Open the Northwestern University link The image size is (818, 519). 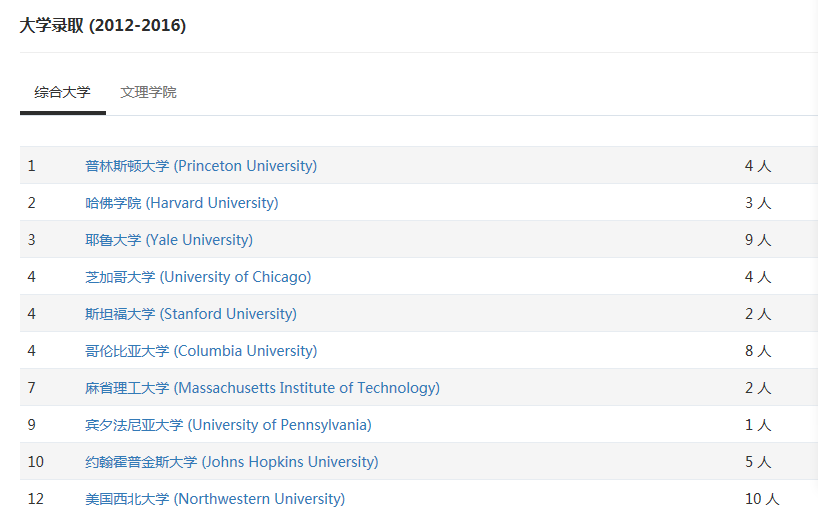pos(215,499)
